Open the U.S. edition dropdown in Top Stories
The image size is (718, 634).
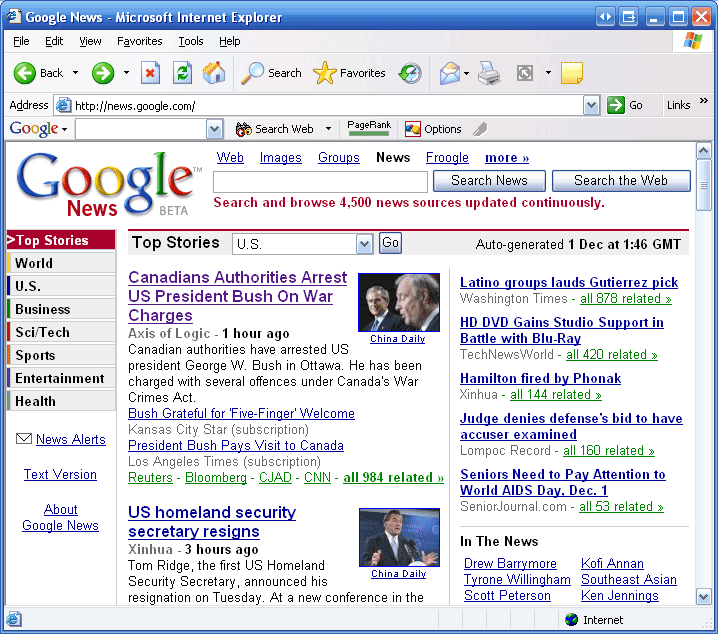tap(364, 244)
